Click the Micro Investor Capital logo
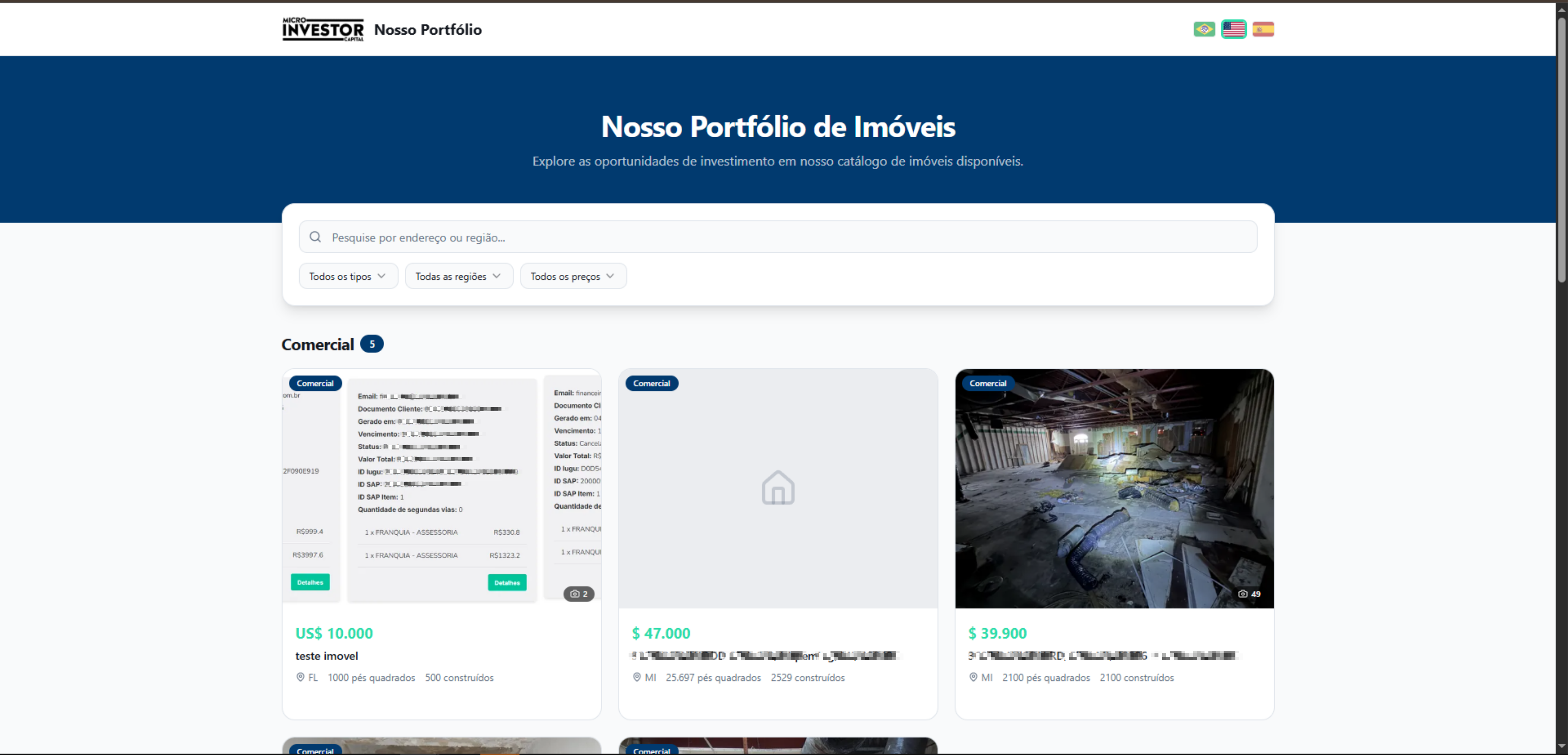 pyautogui.click(x=323, y=29)
